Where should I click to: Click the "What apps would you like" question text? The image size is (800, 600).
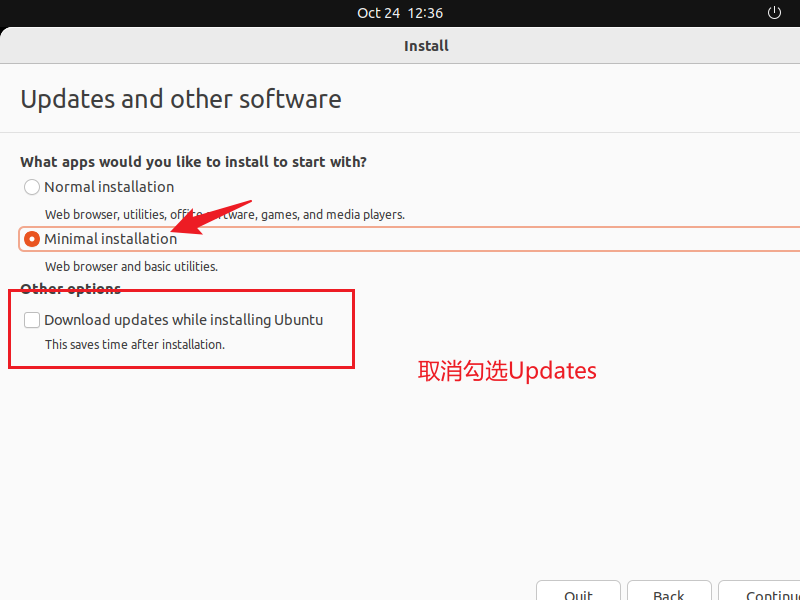193,162
